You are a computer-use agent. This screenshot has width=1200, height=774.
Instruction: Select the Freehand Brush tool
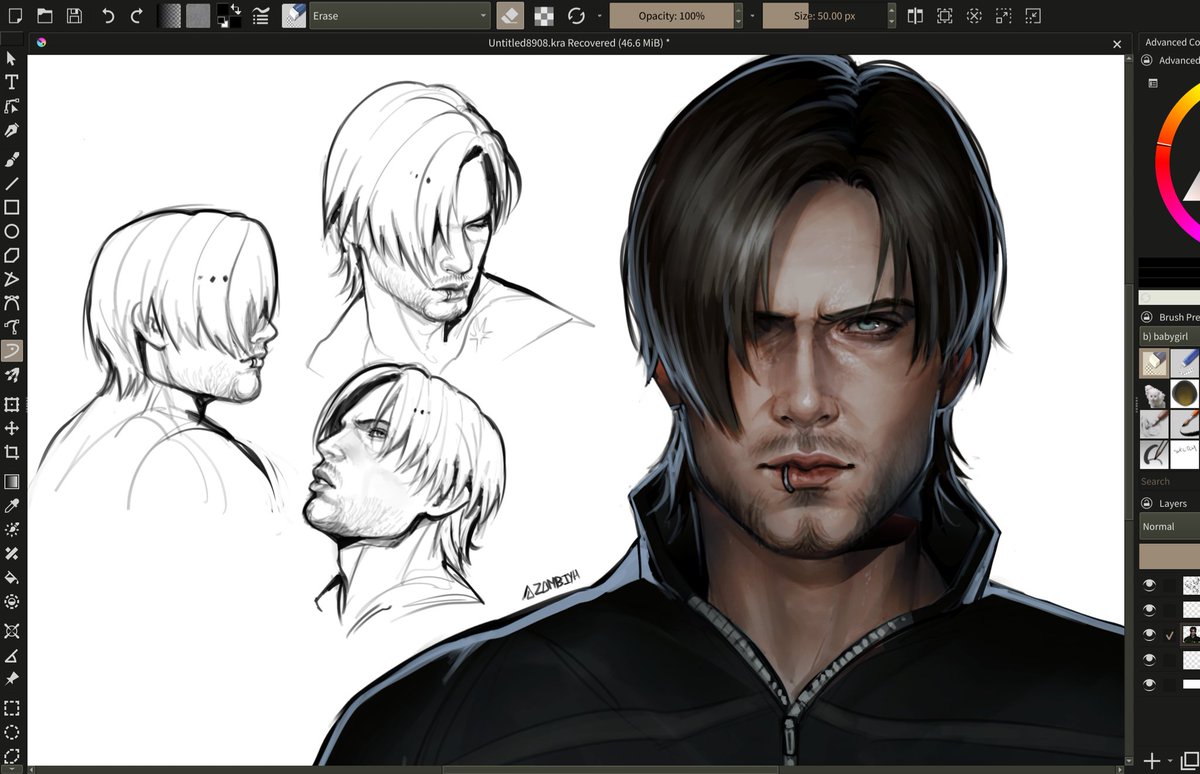tap(12, 160)
